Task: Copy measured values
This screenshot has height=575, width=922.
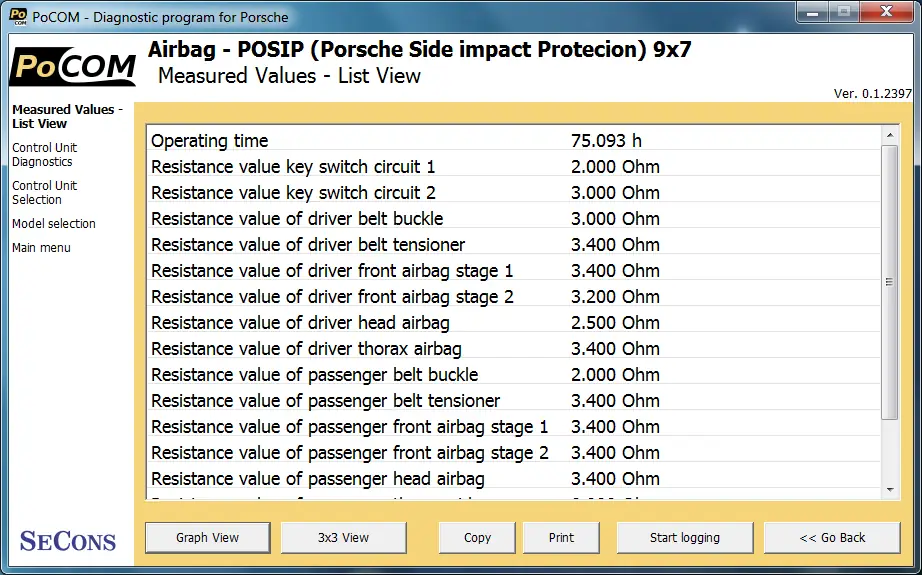Action: click(x=477, y=537)
